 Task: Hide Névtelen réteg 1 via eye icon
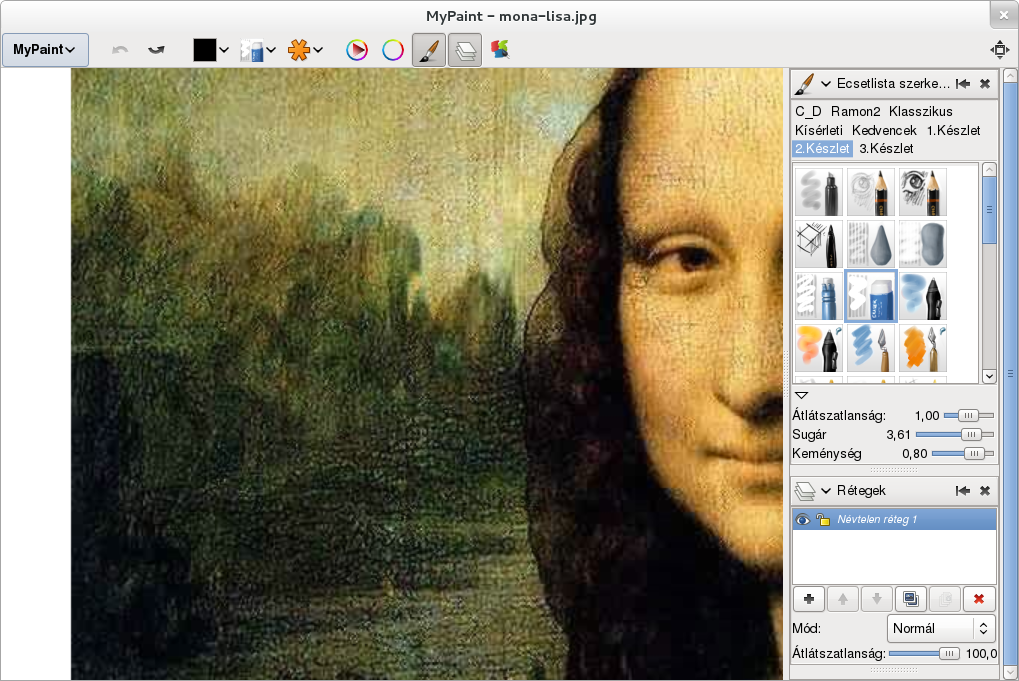pos(803,519)
